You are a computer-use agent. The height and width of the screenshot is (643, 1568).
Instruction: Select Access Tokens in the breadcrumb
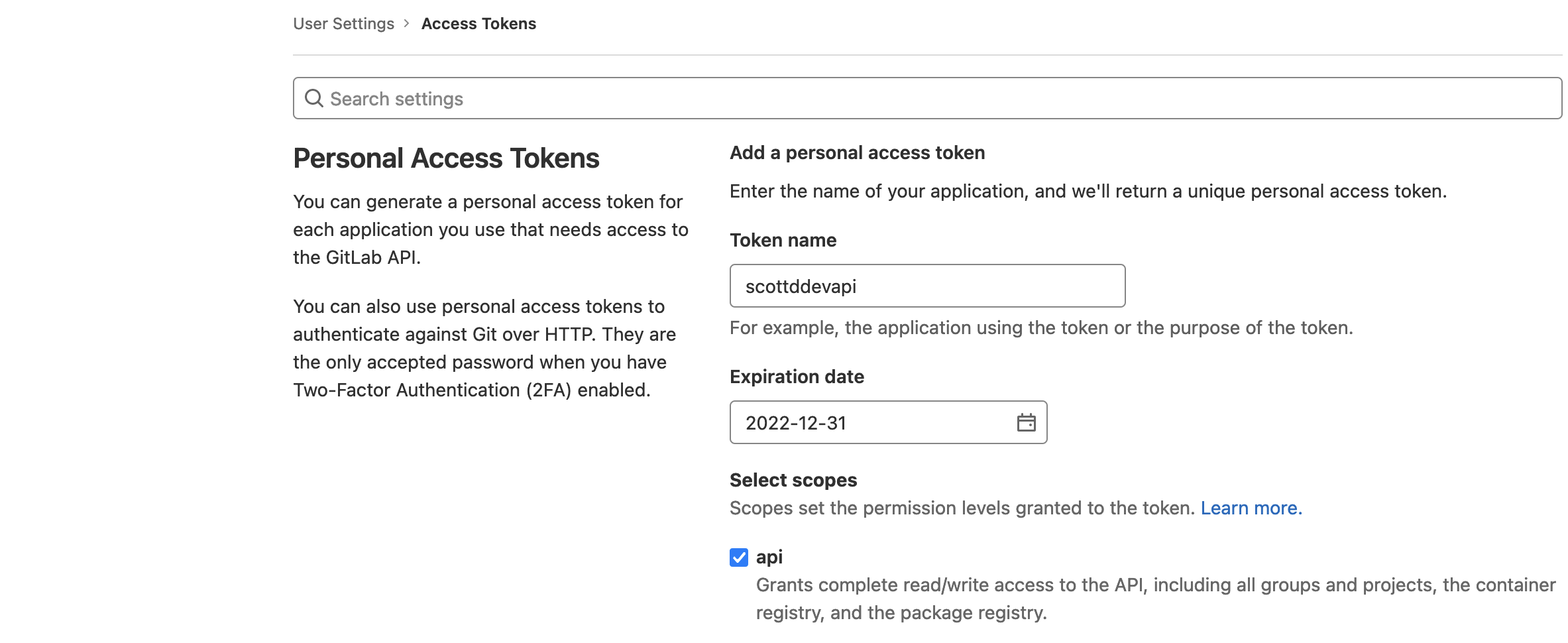(x=478, y=23)
